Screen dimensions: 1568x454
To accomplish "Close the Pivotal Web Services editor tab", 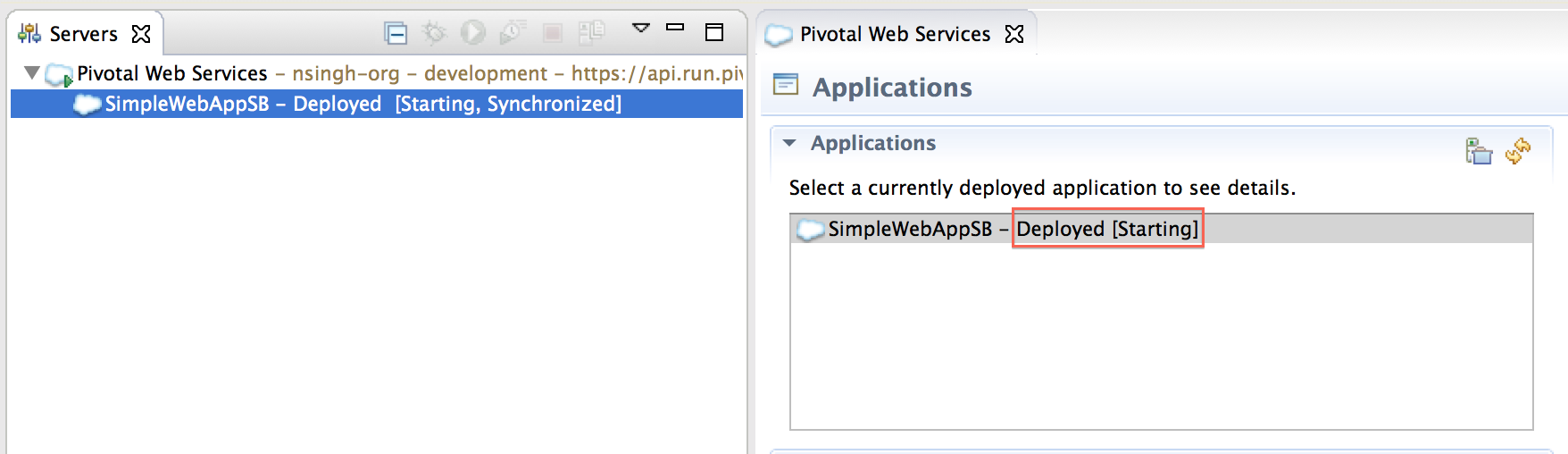I will 1014,34.
